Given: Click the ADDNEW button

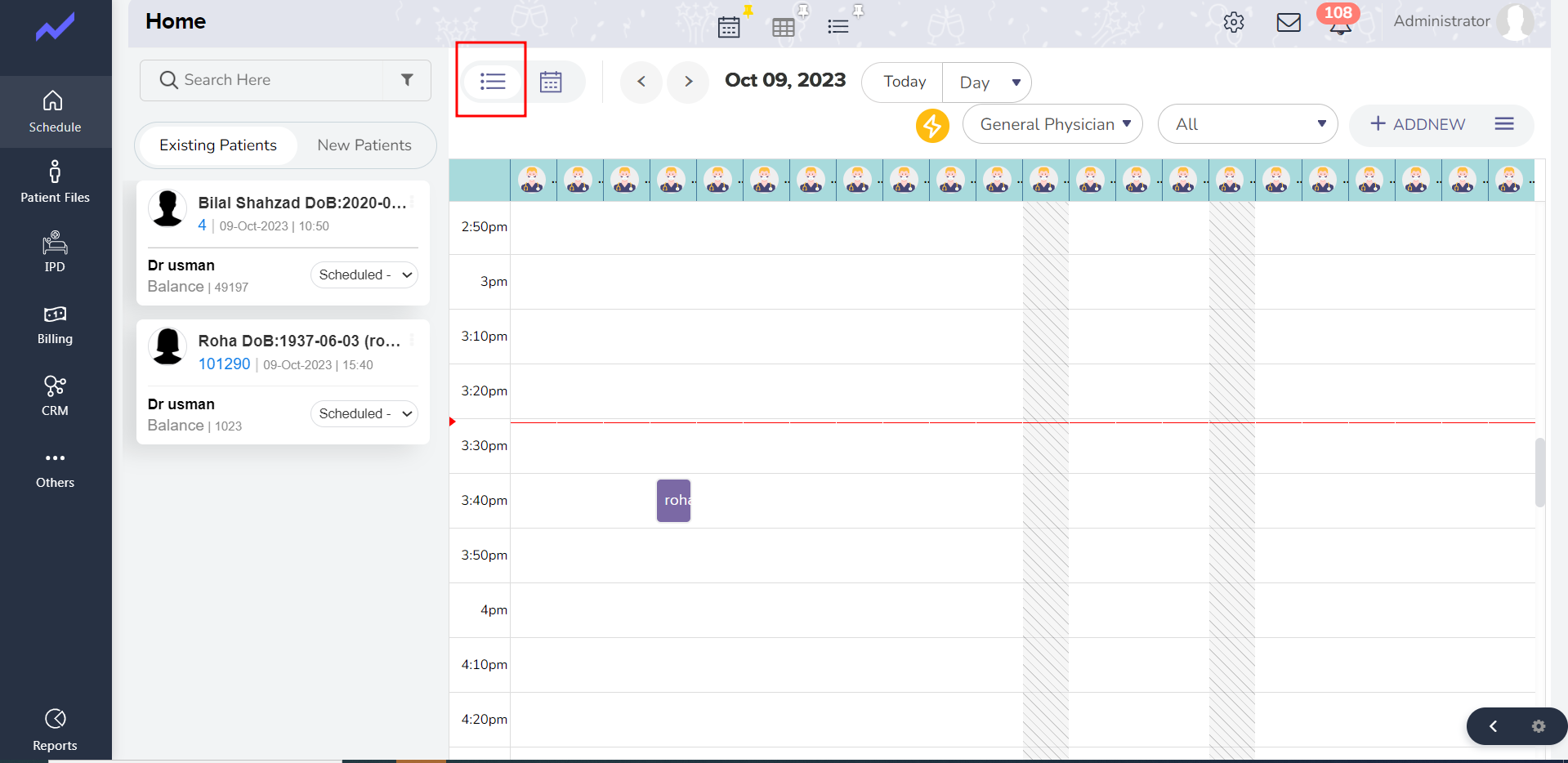Looking at the screenshot, I should (1418, 124).
